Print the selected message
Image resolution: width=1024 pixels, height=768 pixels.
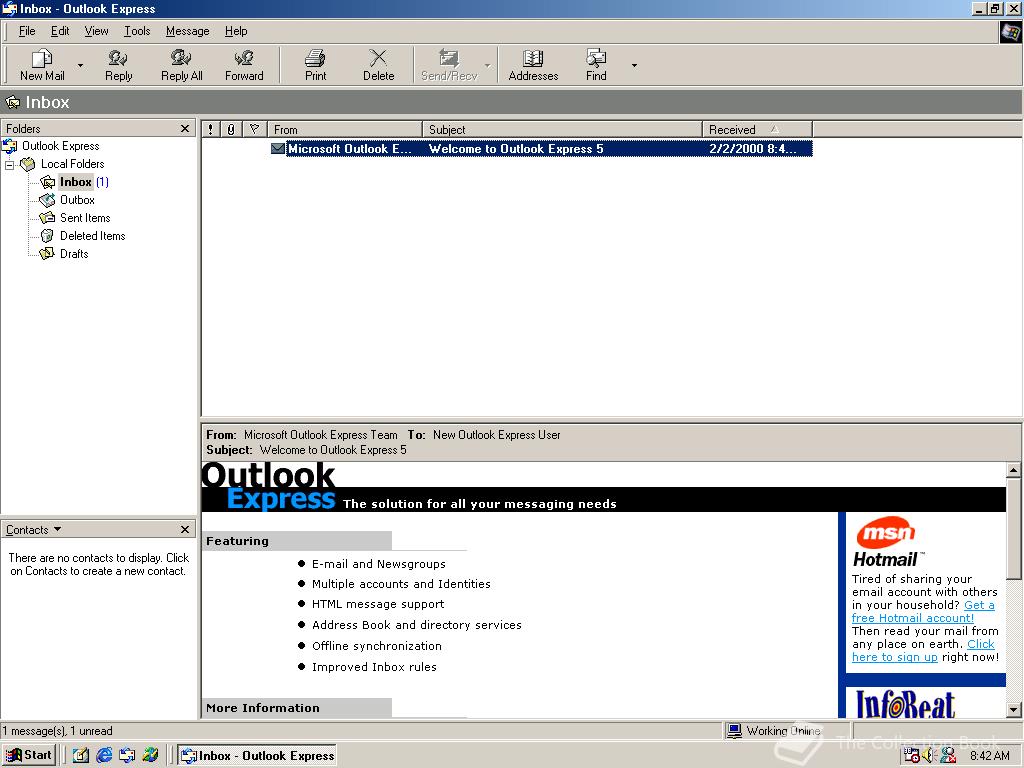(x=315, y=65)
